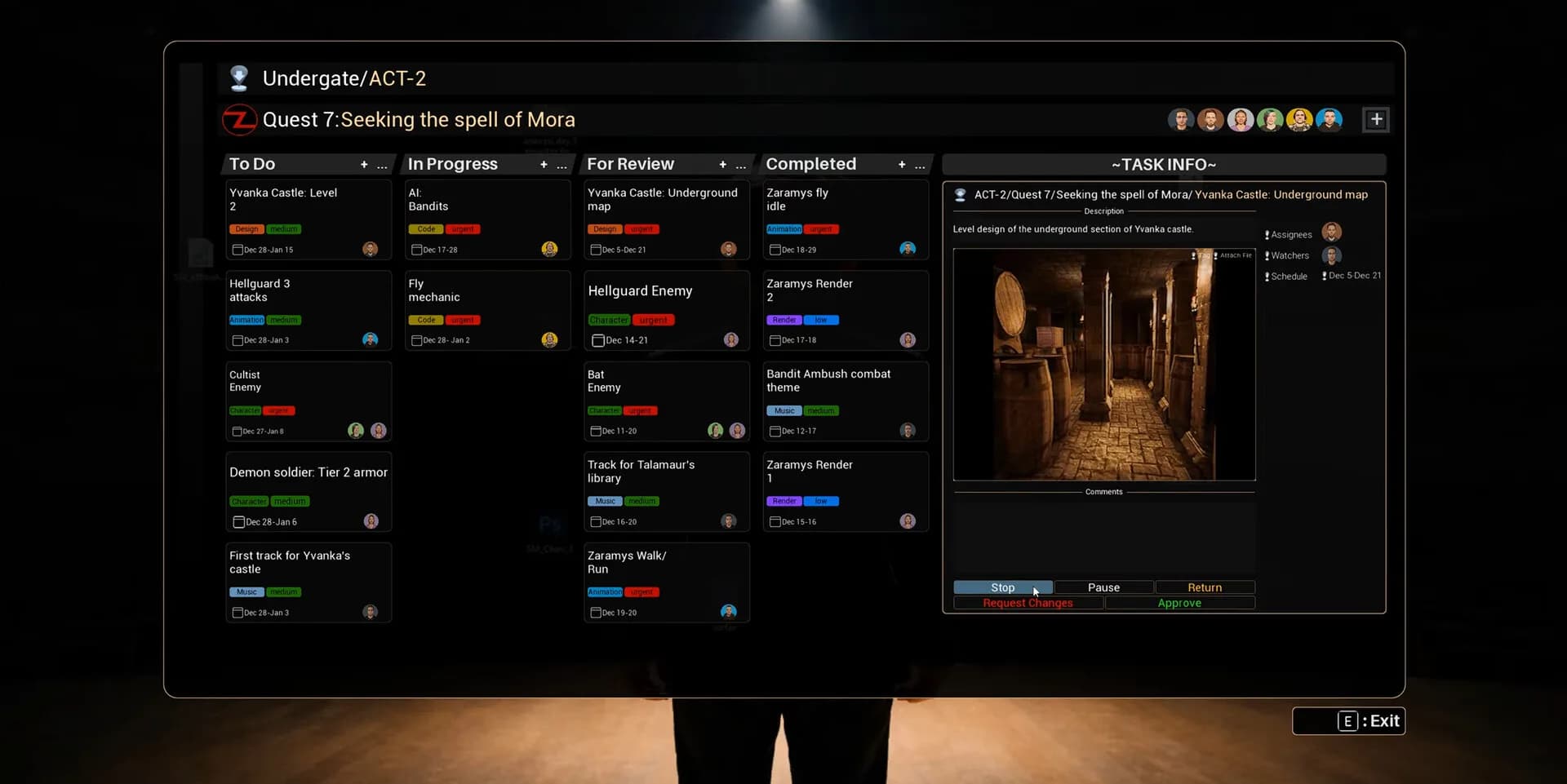
Task: Click the TASK INFO panel header
Action: pos(1164,165)
